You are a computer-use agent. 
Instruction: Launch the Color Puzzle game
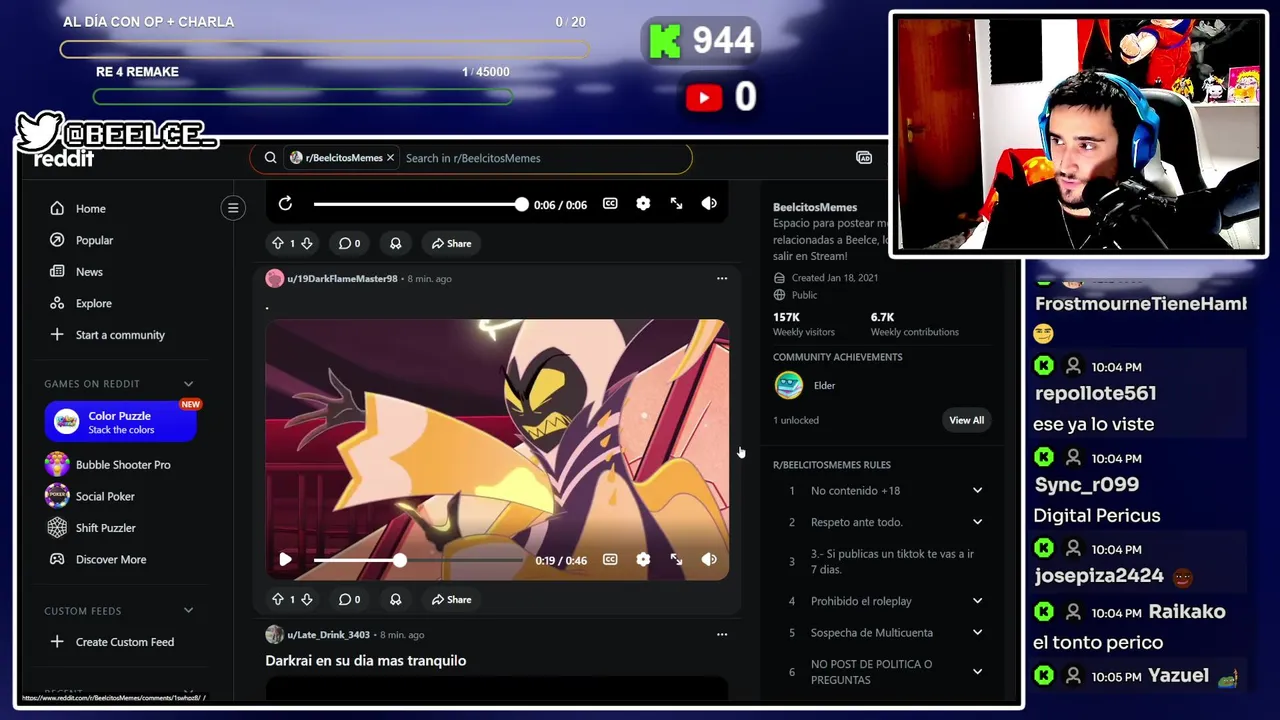coord(120,422)
